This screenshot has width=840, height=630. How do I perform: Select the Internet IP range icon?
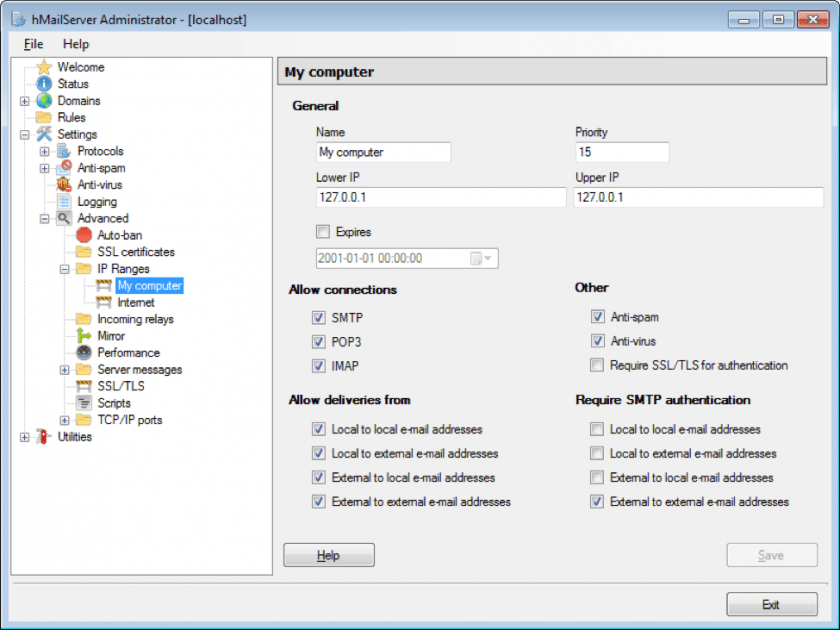coord(104,302)
